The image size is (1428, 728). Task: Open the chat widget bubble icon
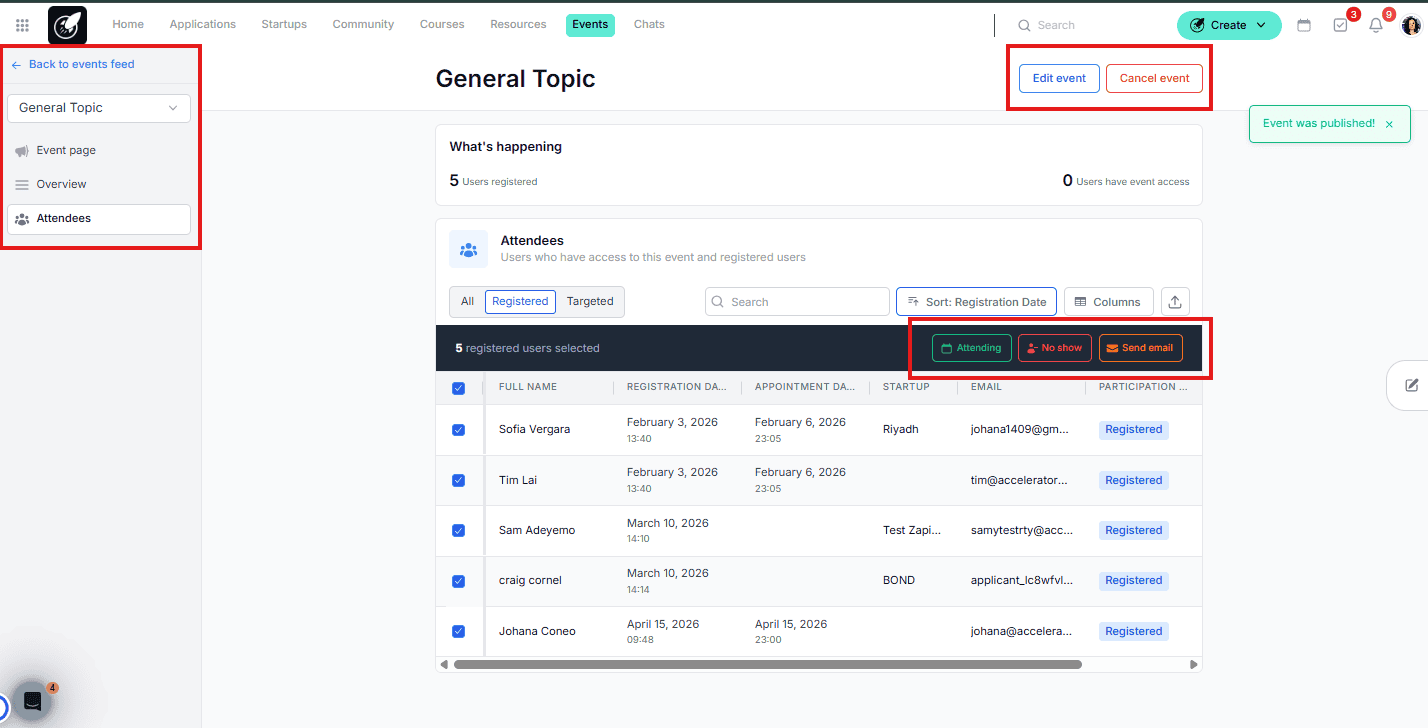[32, 701]
